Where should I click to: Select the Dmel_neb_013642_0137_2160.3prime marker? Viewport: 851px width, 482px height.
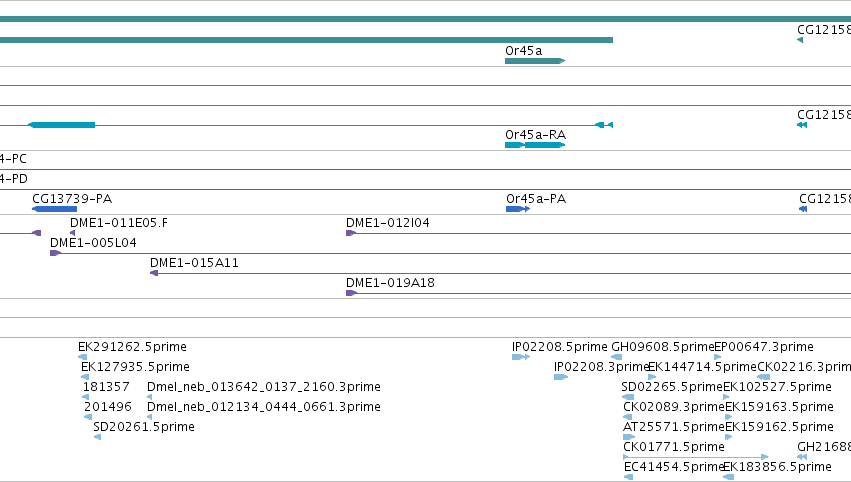pyautogui.click(x=149, y=397)
